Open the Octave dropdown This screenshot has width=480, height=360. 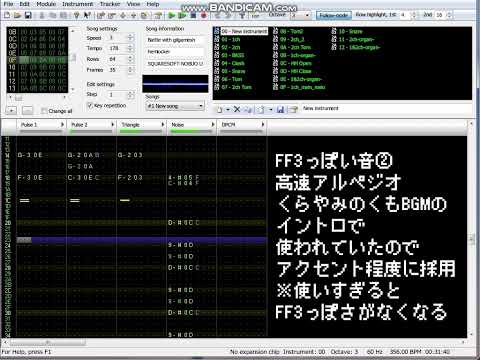pos(307,15)
